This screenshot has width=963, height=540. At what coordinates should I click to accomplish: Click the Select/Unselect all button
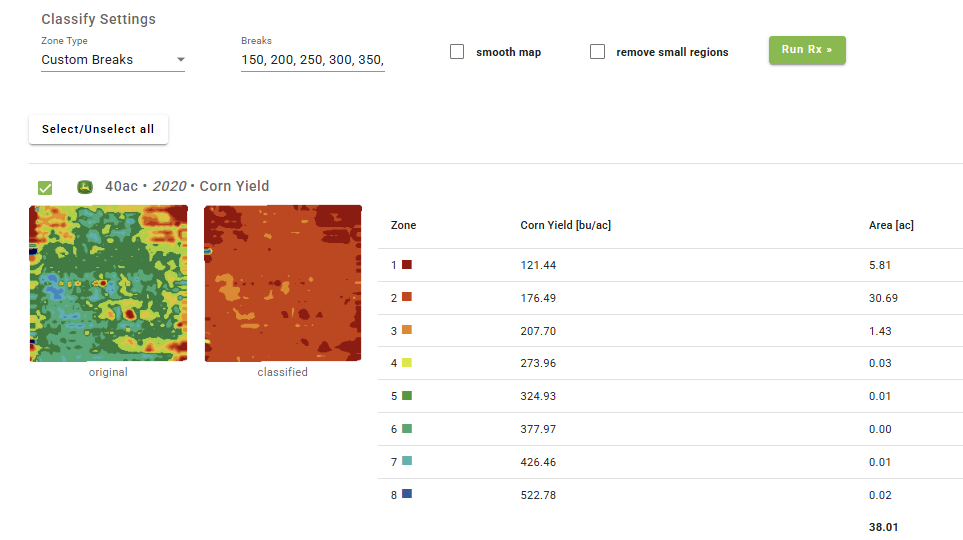tap(98, 129)
